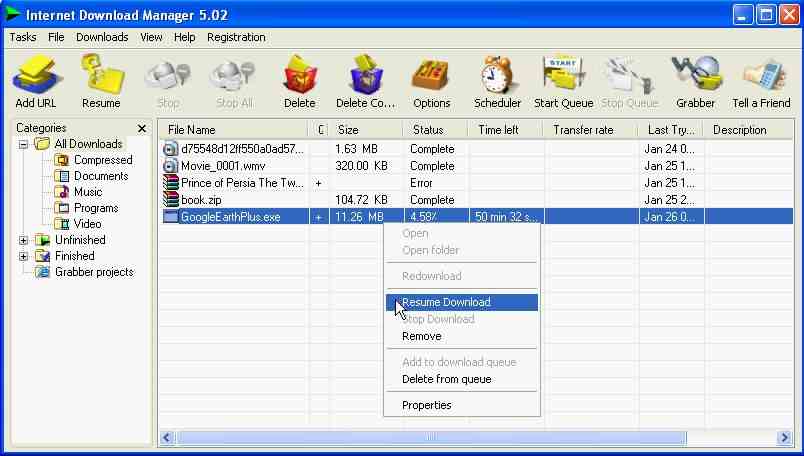Choose Open in the context menu
The height and width of the screenshot is (456, 804).
[x=462, y=233]
